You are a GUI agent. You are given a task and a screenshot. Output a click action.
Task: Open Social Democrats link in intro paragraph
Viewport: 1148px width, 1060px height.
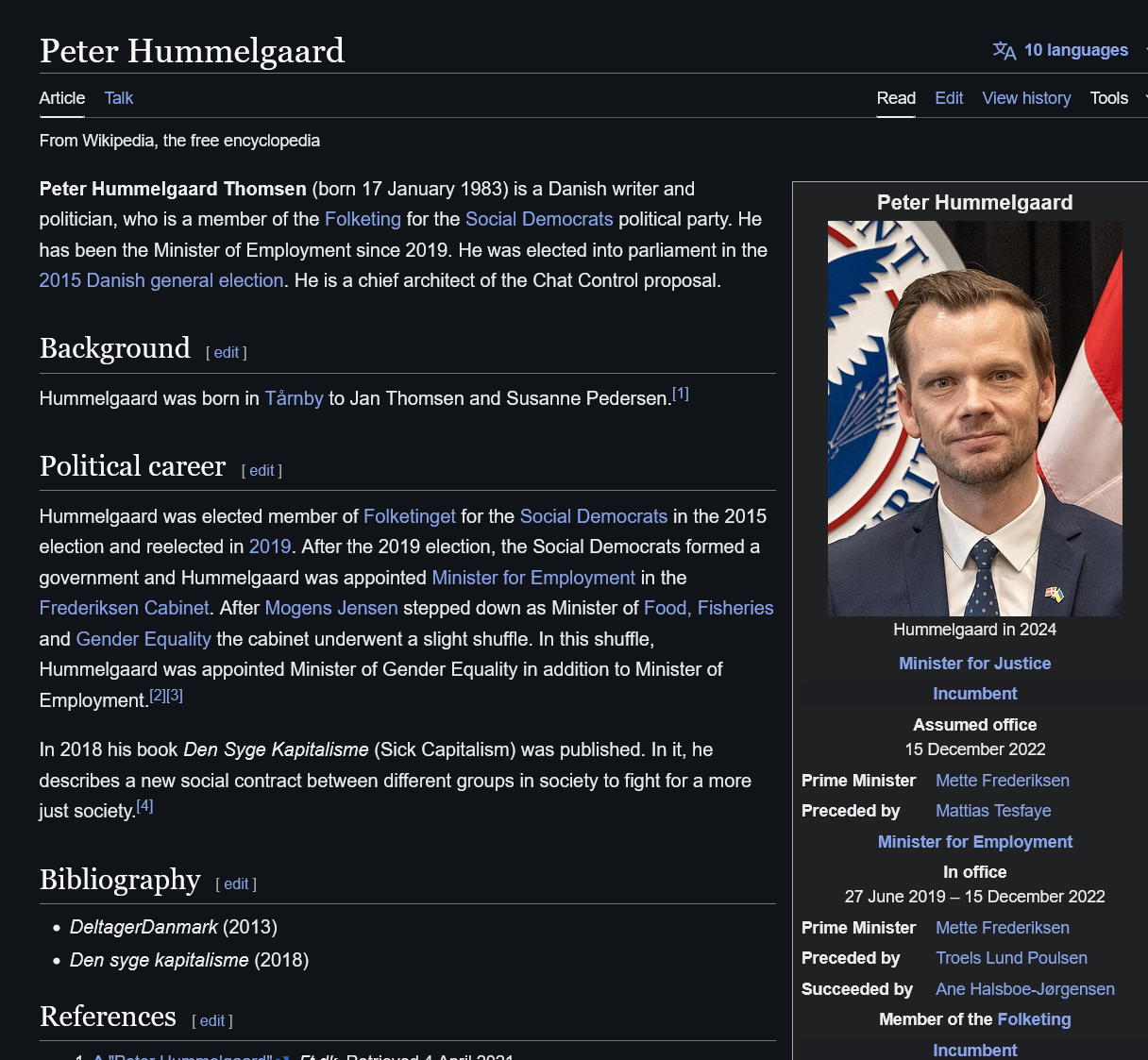pos(539,219)
